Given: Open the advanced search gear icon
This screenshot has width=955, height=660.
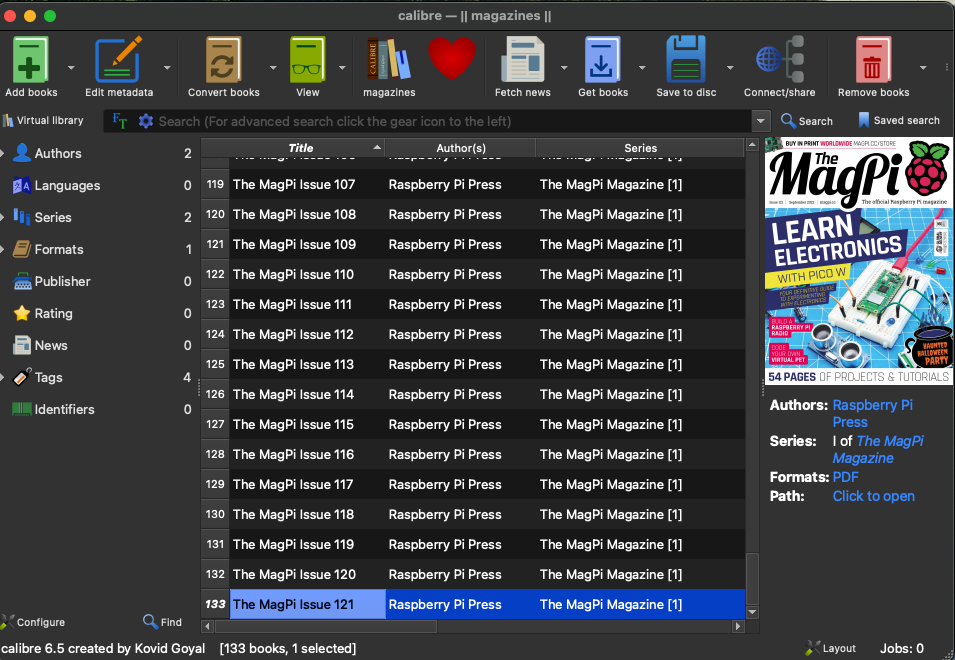Looking at the screenshot, I should (146, 121).
